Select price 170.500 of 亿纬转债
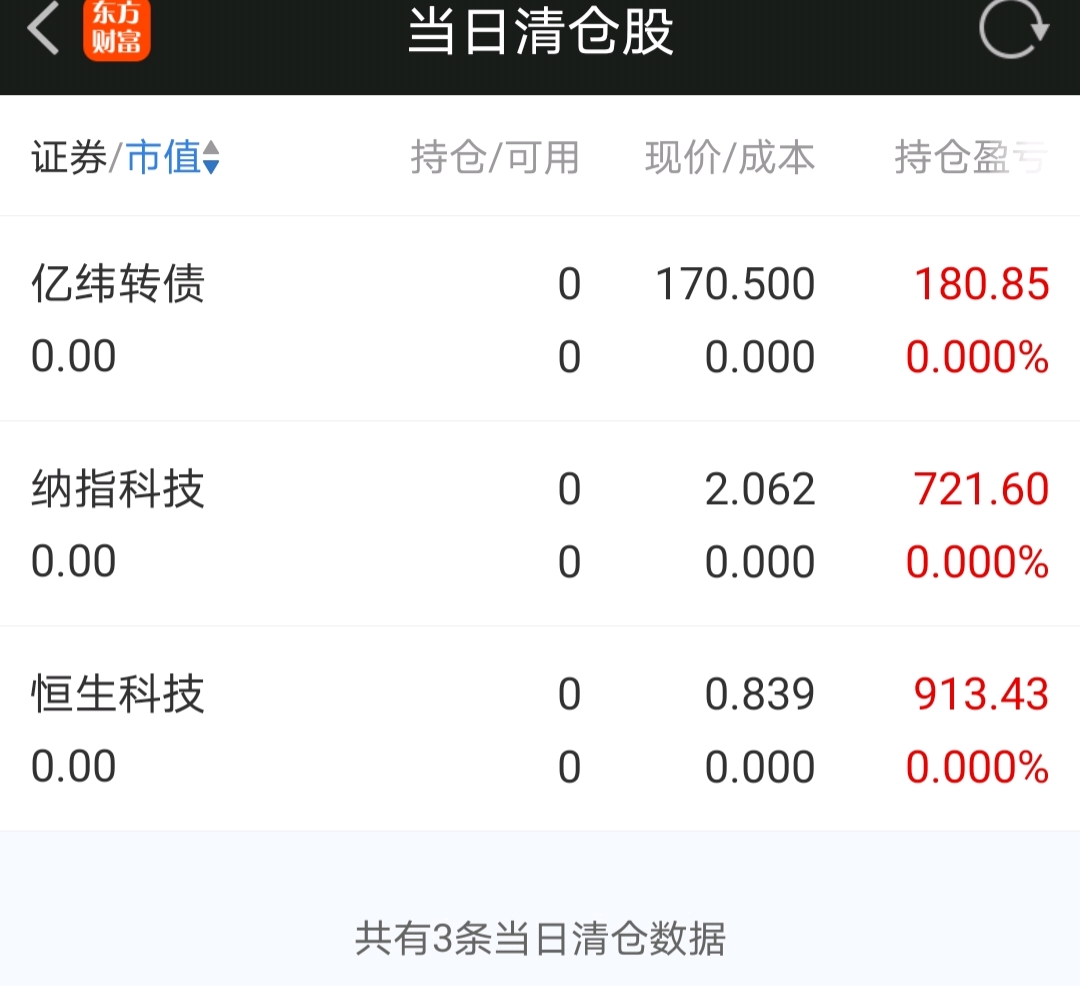This screenshot has height=986, width=1080. tap(735, 284)
